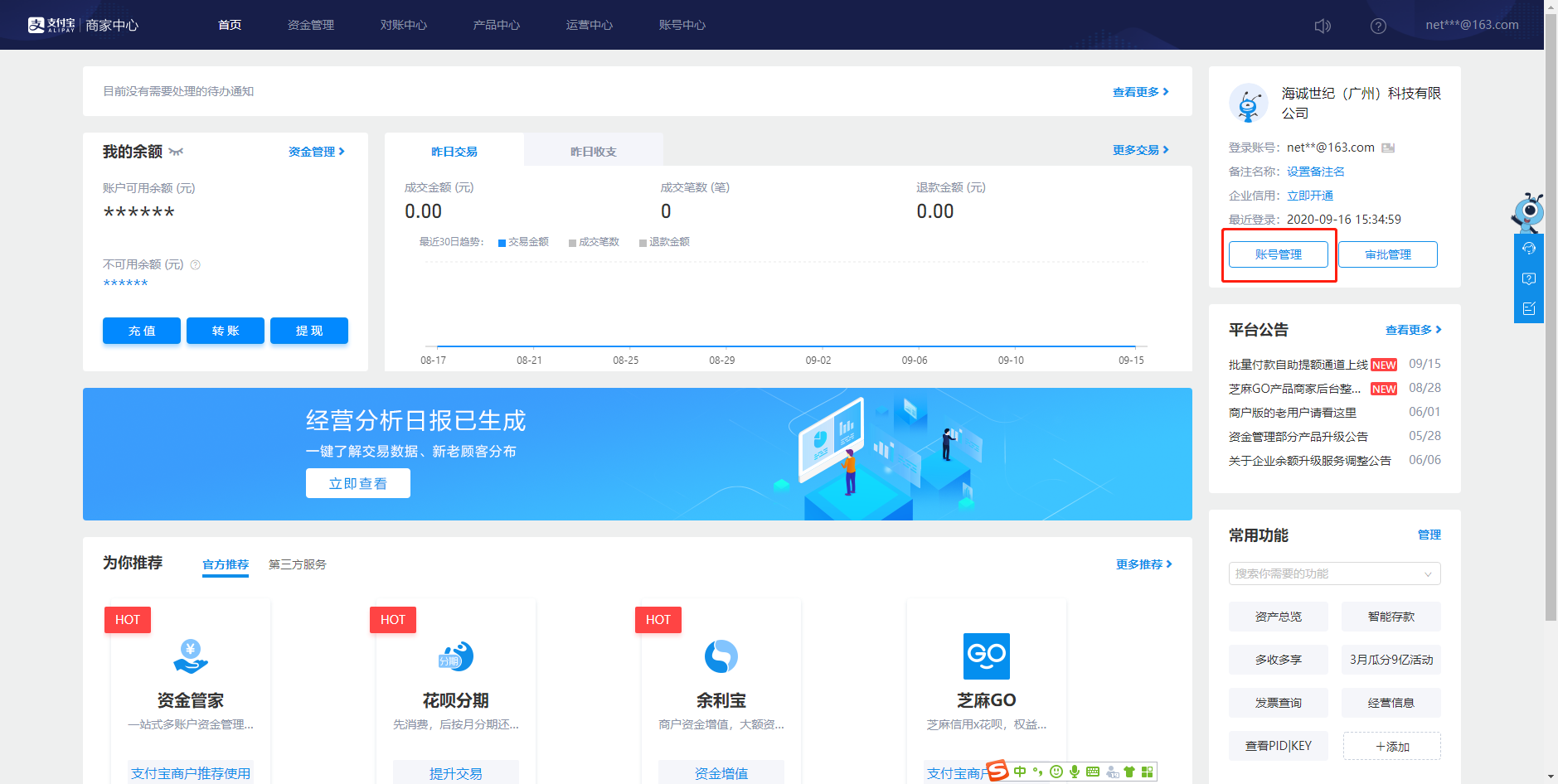This screenshot has width=1558, height=784.
Task: Click the 账号管理 button
Action: 1279,254
